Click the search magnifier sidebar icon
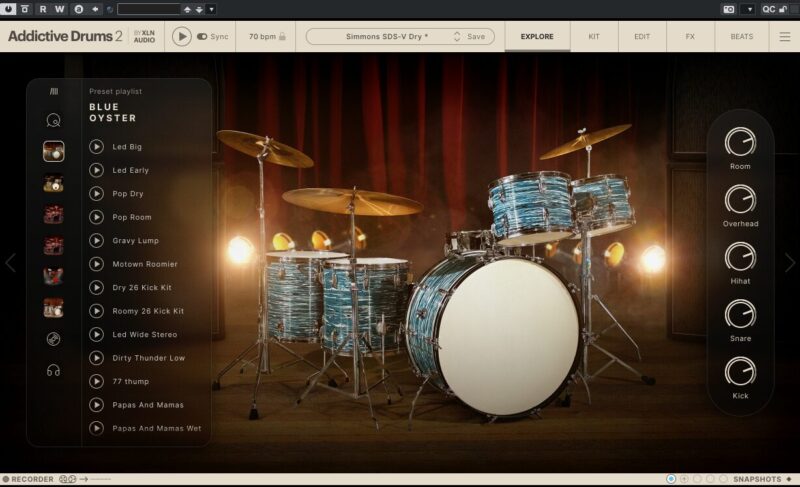Image resolution: width=800 pixels, height=487 pixels. tap(54, 120)
